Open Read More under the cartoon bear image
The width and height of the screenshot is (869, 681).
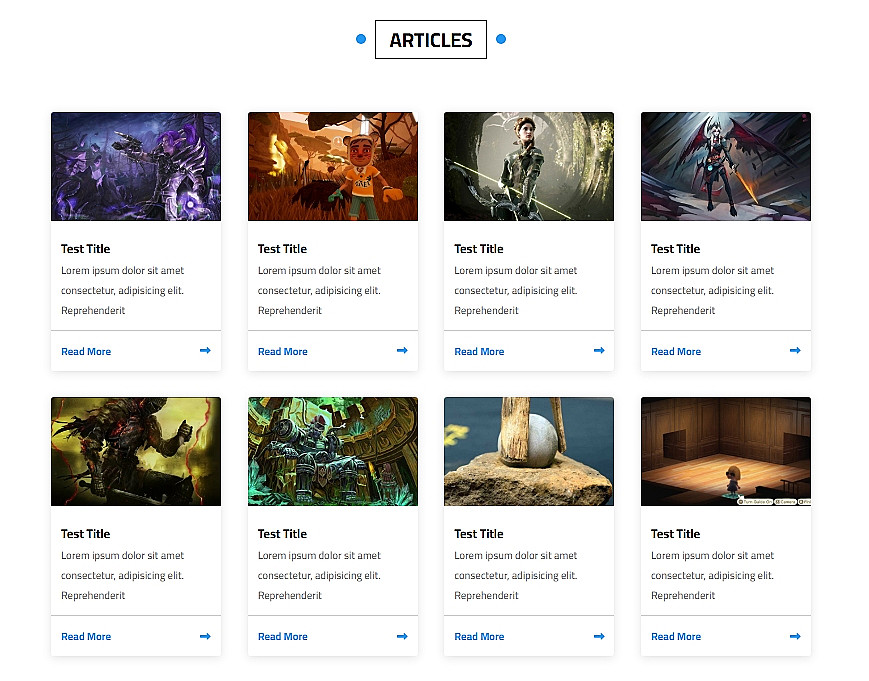(x=283, y=351)
